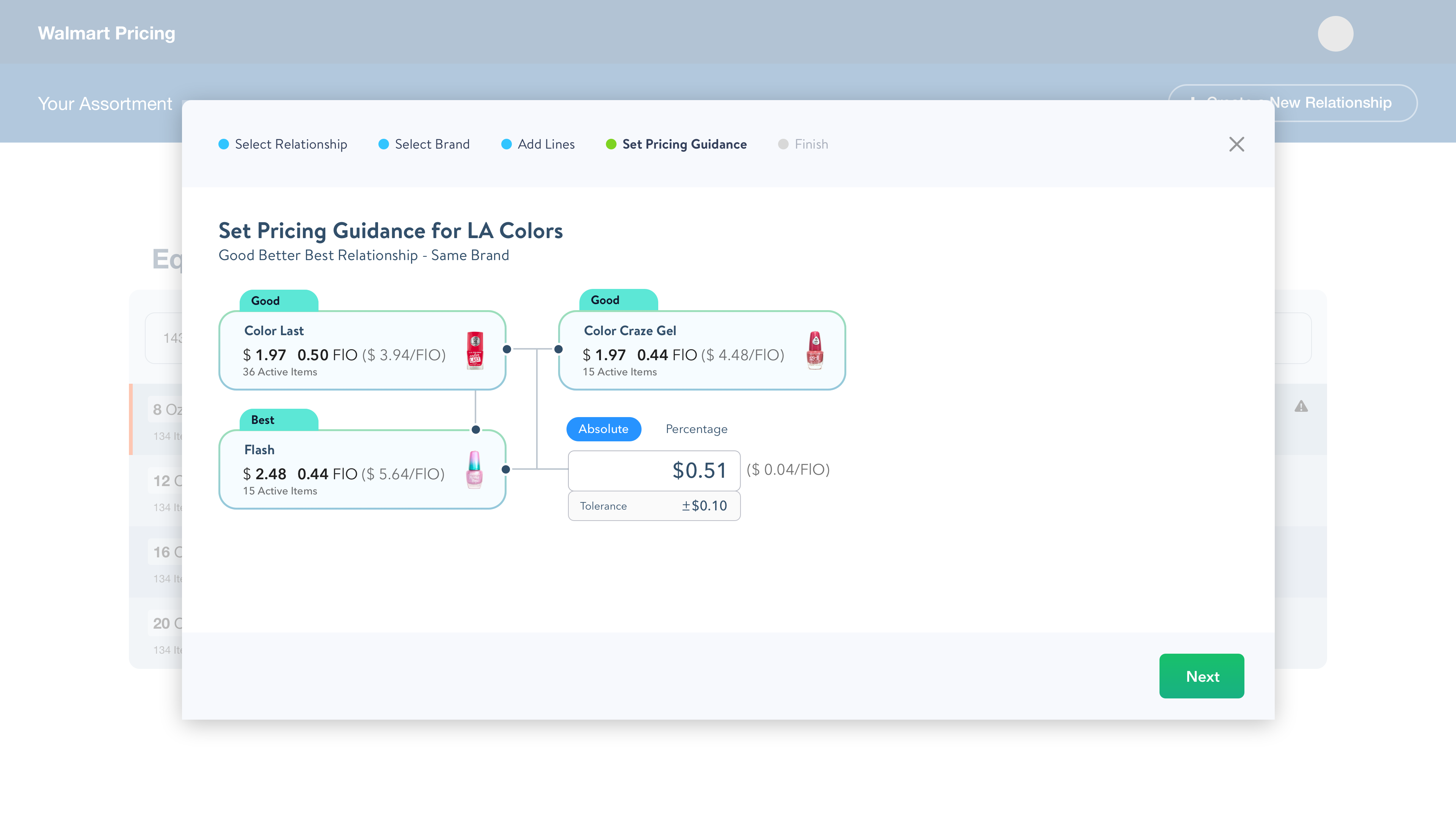This screenshot has height=819, width=1456.
Task: Click the ($ 4.48/FIO) price in Color Craze Gel
Action: (743, 355)
